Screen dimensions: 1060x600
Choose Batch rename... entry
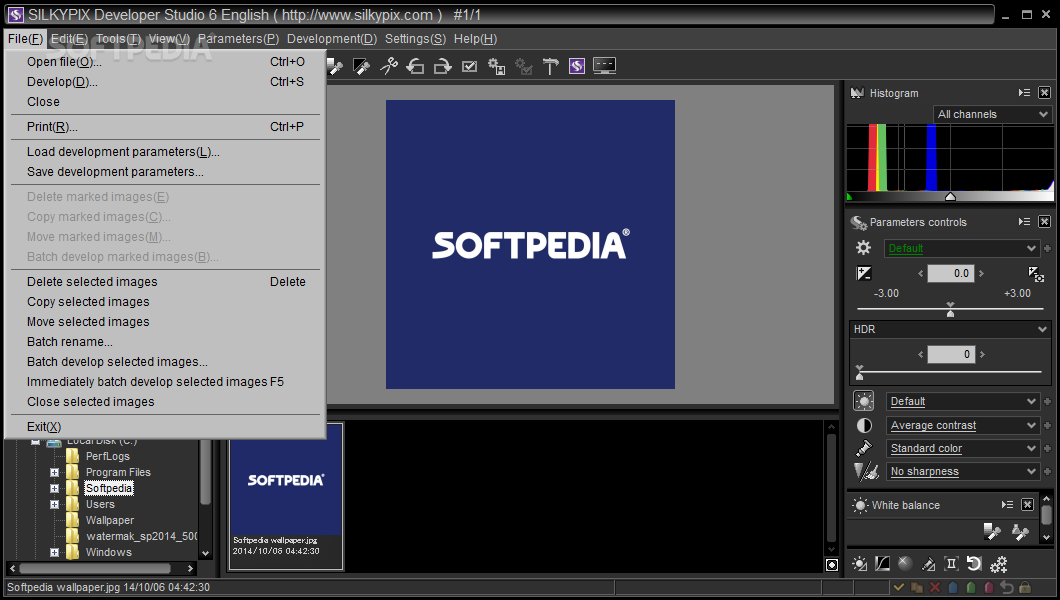166,341
